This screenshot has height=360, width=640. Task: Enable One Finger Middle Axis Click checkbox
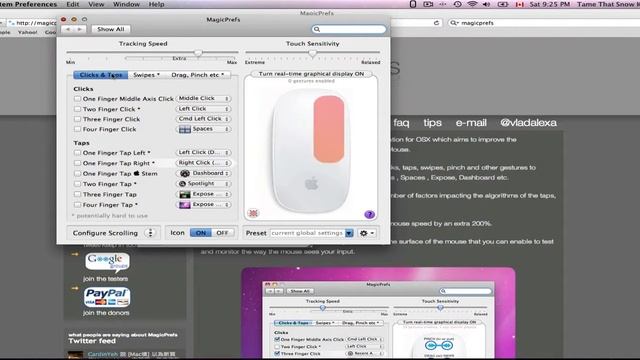pyautogui.click(x=77, y=99)
